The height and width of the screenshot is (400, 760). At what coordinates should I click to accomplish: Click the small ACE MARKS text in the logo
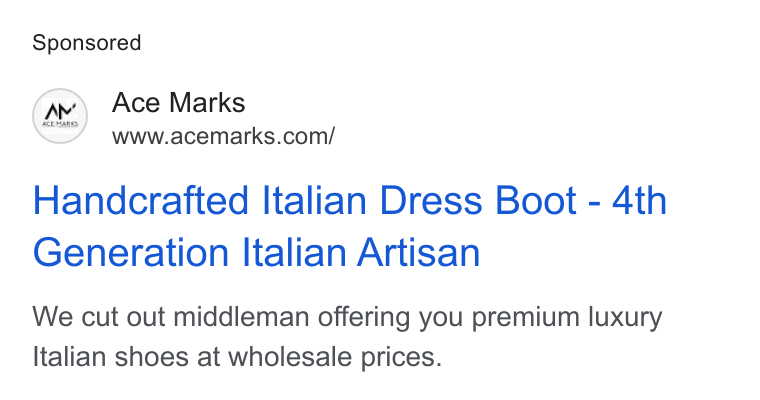60,124
